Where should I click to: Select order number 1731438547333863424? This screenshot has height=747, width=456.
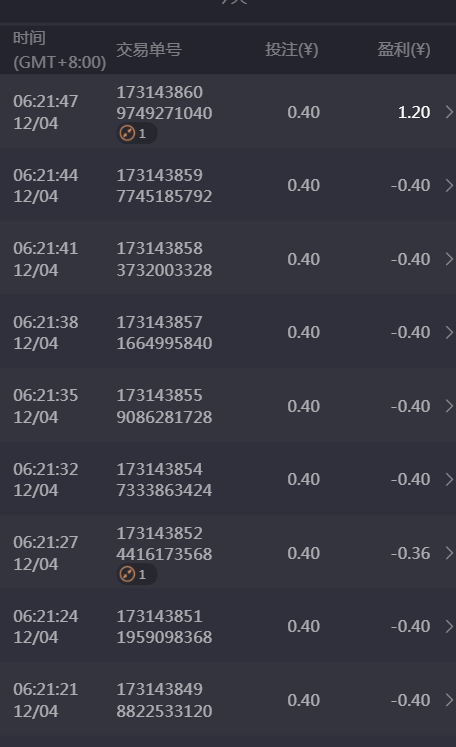pos(164,479)
